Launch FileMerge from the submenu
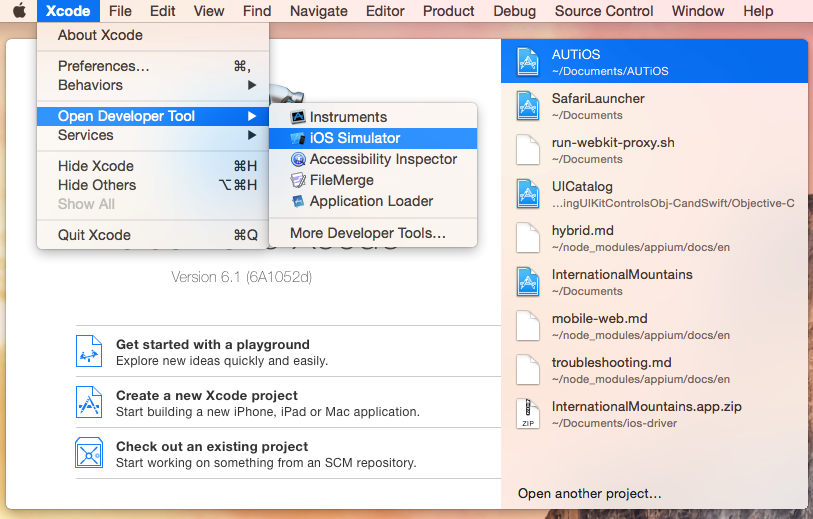 (373, 180)
